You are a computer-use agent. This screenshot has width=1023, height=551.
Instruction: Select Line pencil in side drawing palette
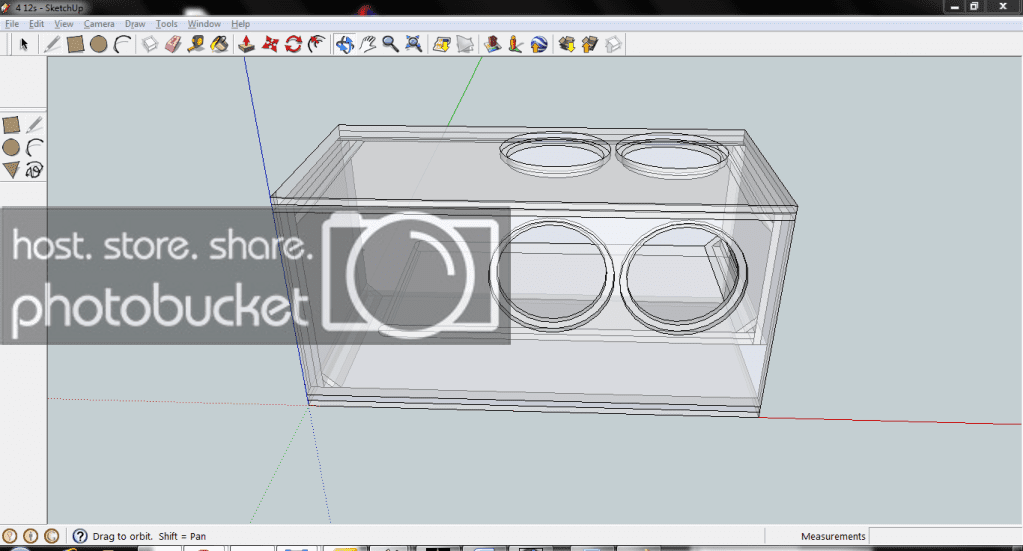pyautogui.click(x=35, y=125)
